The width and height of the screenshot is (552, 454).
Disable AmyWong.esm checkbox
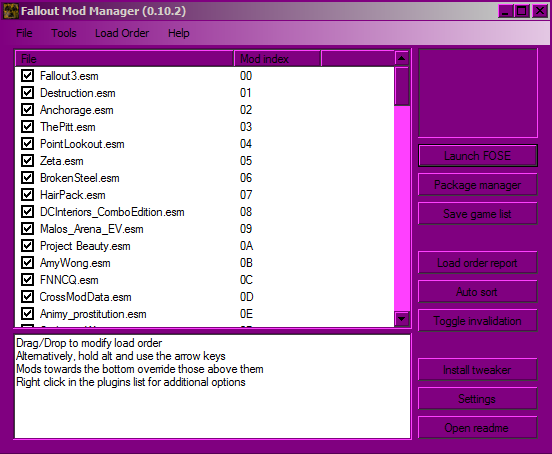click(27, 263)
